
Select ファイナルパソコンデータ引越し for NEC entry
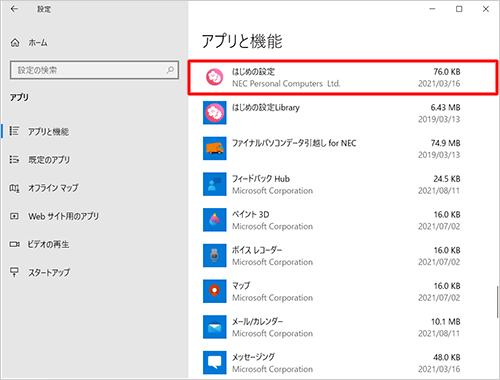click(x=294, y=143)
